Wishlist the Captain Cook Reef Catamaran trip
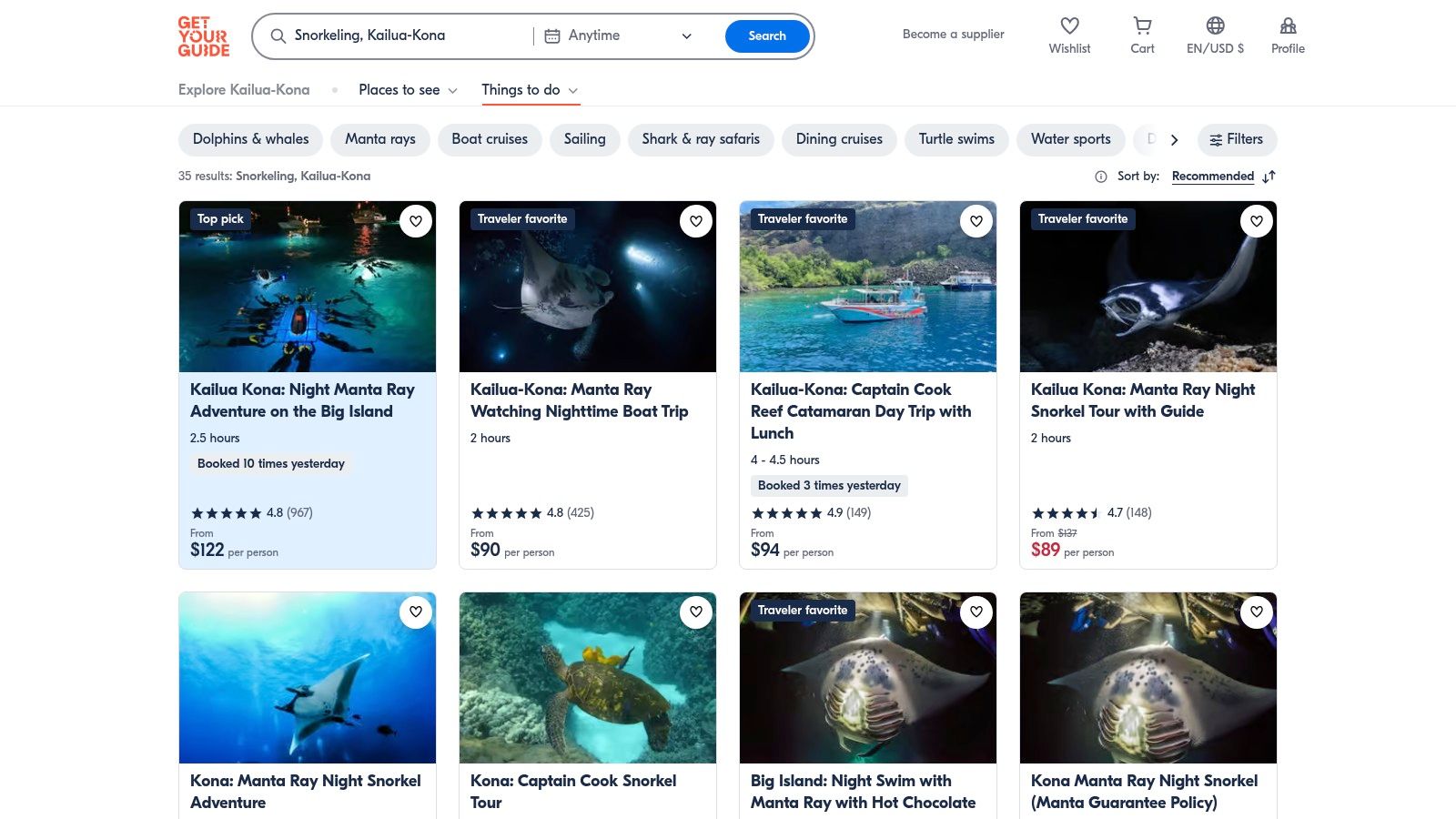 click(x=976, y=221)
